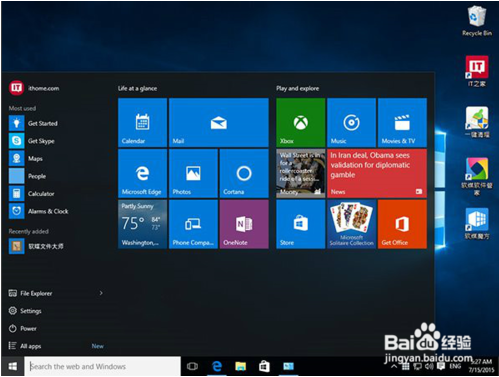Image resolution: width=499 pixels, height=377 pixels.
Task: Launch the OneNote tile
Action: tap(244, 224)
